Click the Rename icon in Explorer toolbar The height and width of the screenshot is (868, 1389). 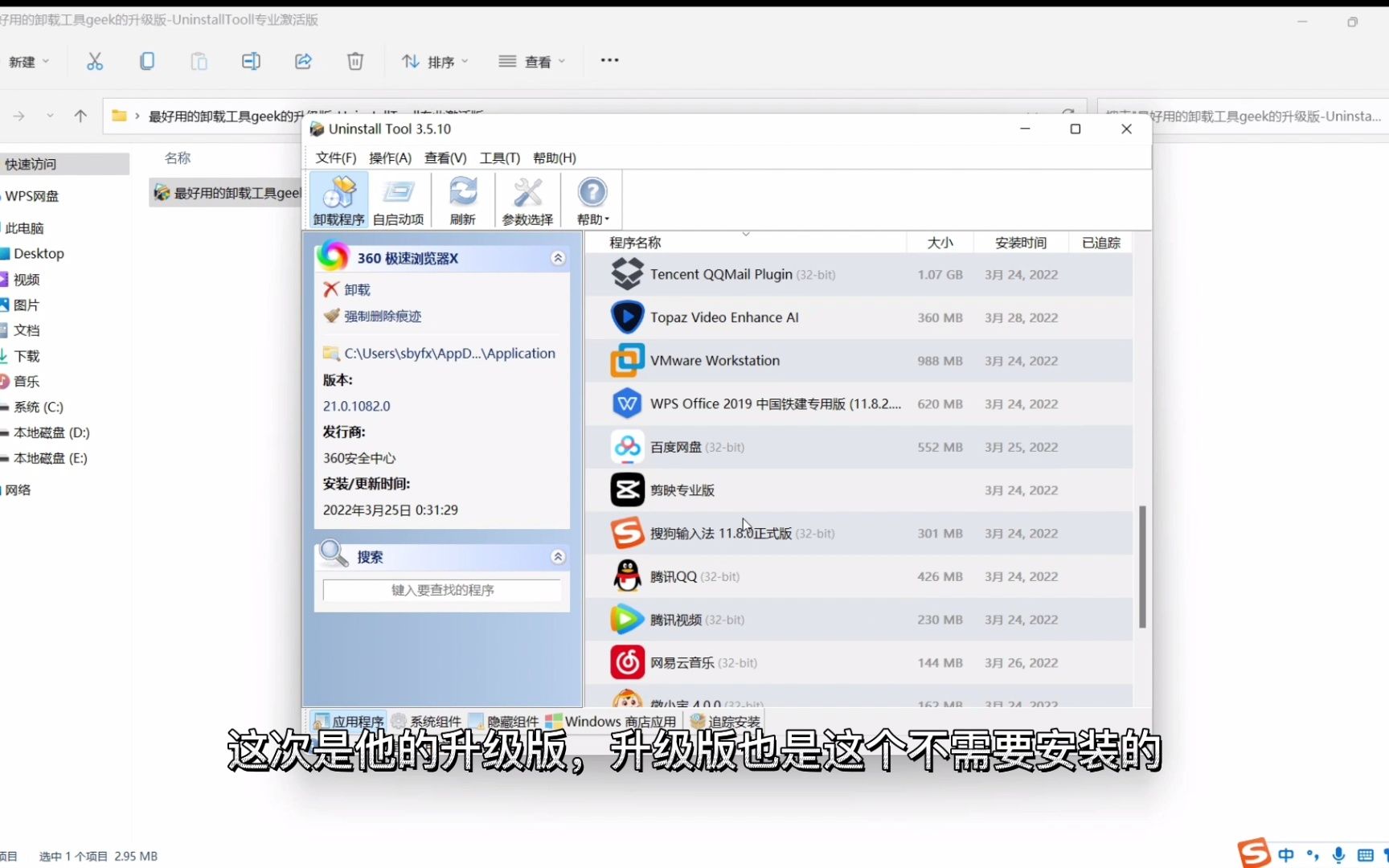click(251, 61)
